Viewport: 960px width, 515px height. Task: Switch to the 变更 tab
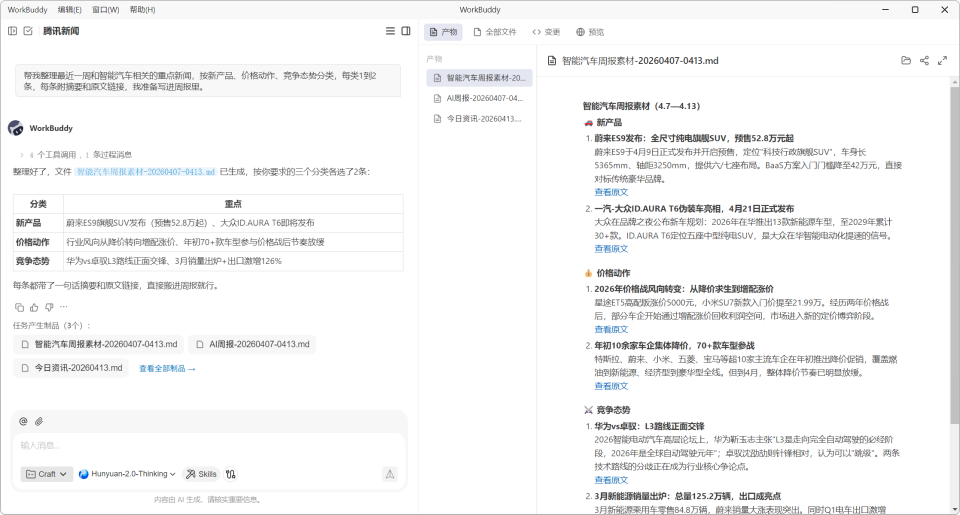[546, 32]
